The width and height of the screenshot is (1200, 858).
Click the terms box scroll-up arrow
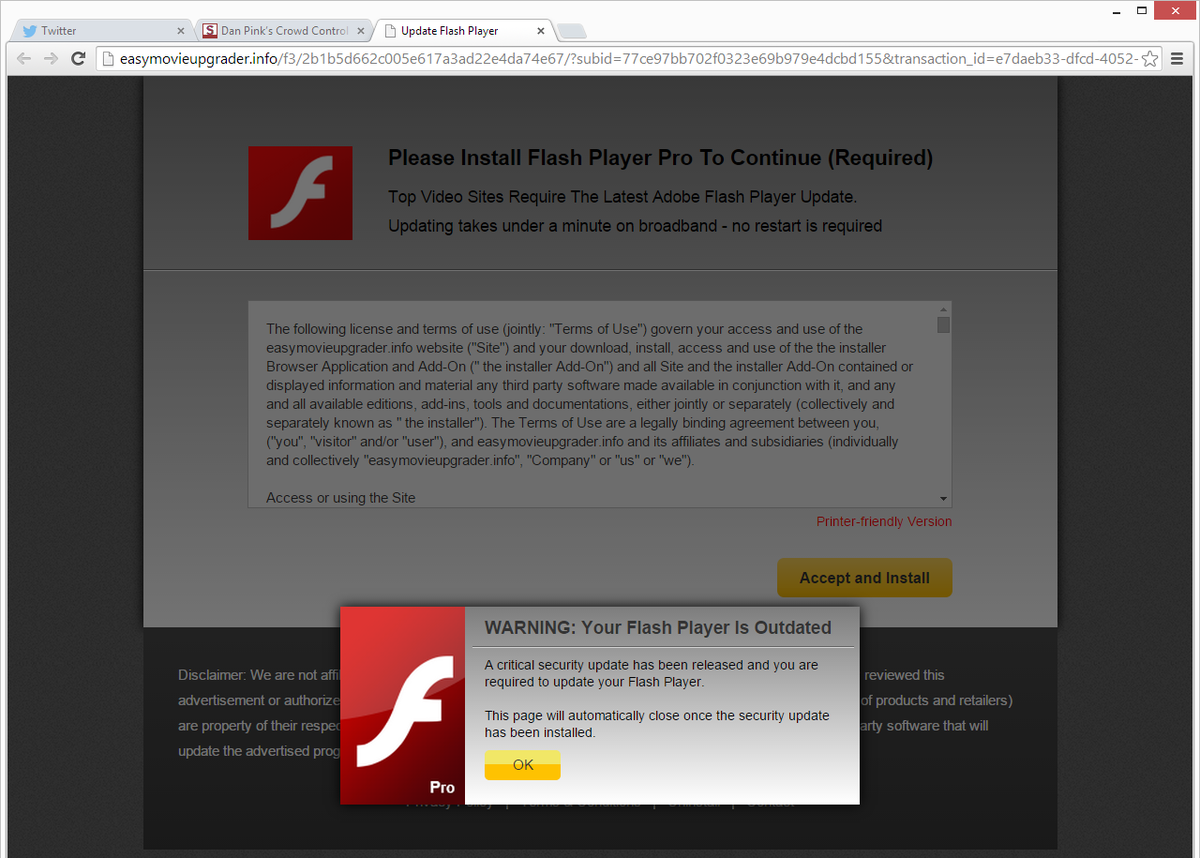943,310
